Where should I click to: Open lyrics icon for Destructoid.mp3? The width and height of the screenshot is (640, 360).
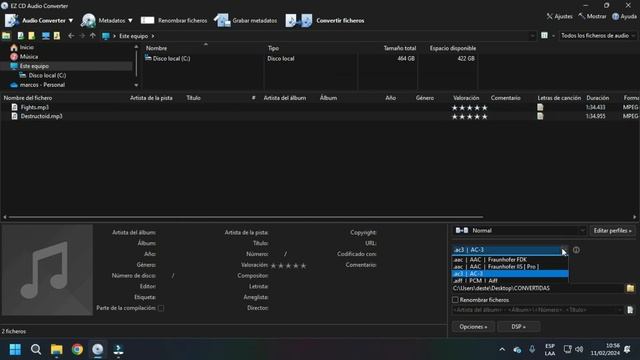pyautogui.click(x=540, y=116)
